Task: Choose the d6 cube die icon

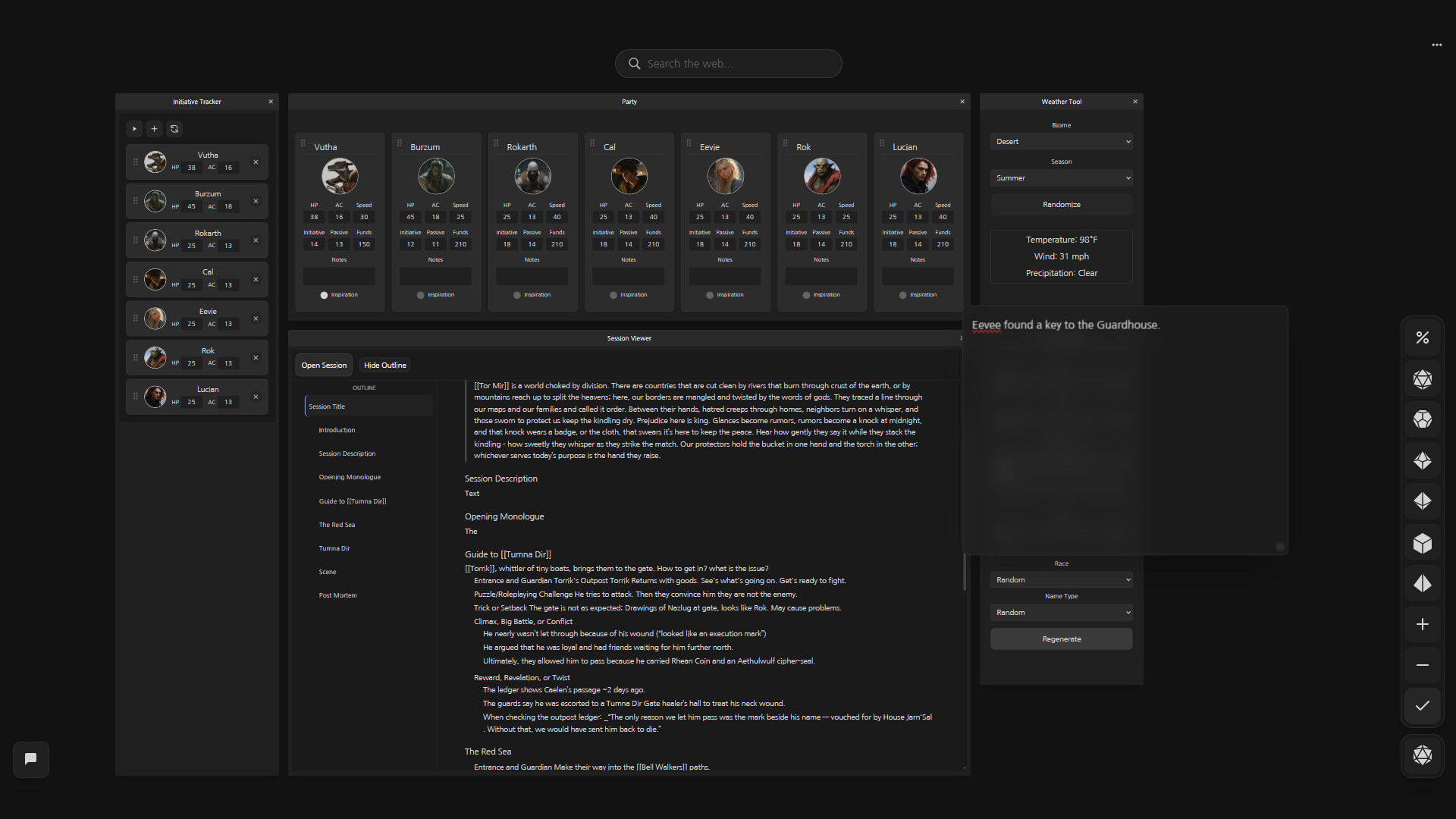Action: click(1423, 543)
